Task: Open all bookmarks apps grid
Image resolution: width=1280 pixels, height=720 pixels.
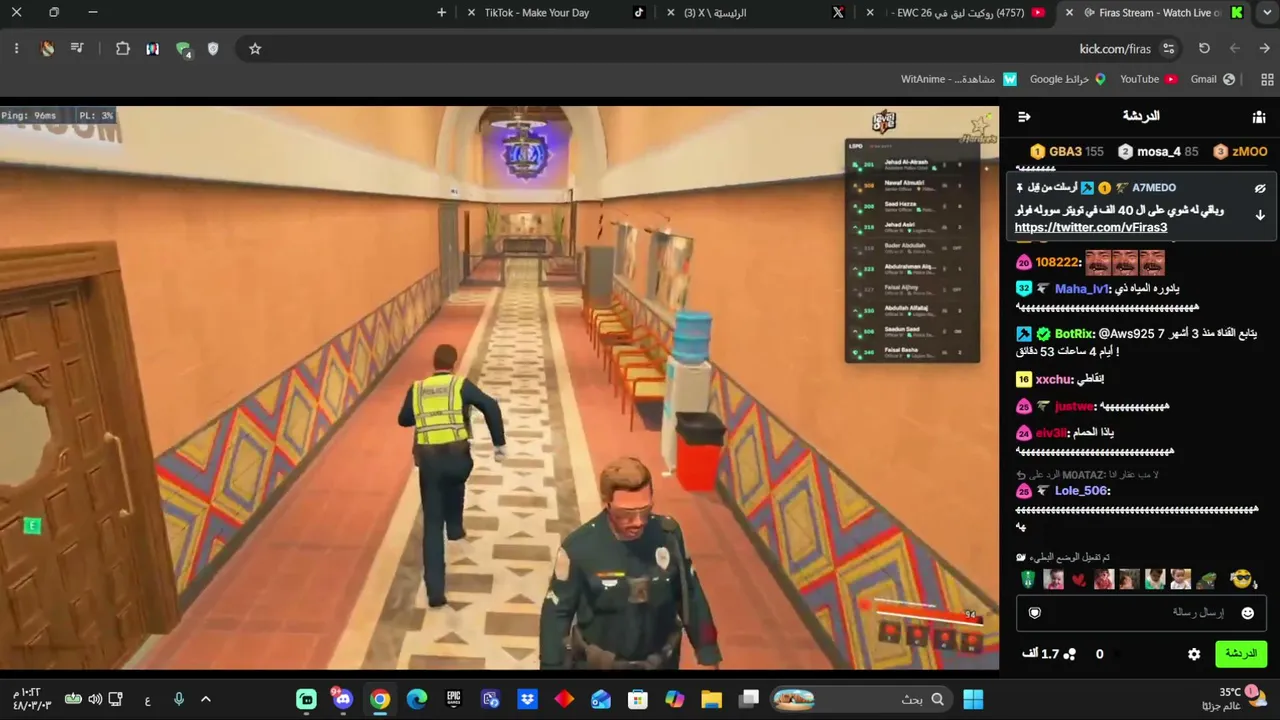Action: tap(1267, 79)
